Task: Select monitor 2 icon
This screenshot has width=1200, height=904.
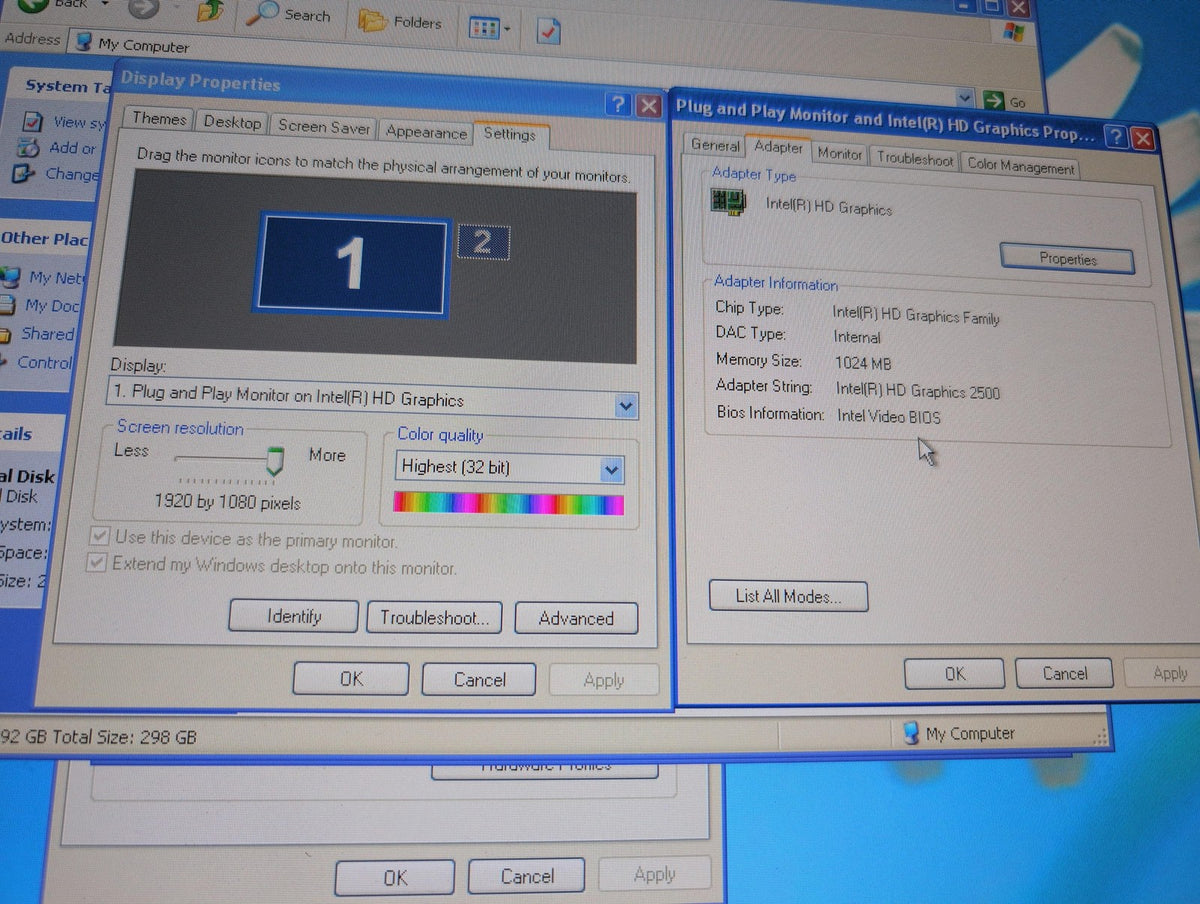Action: click(x=483, y=242)
